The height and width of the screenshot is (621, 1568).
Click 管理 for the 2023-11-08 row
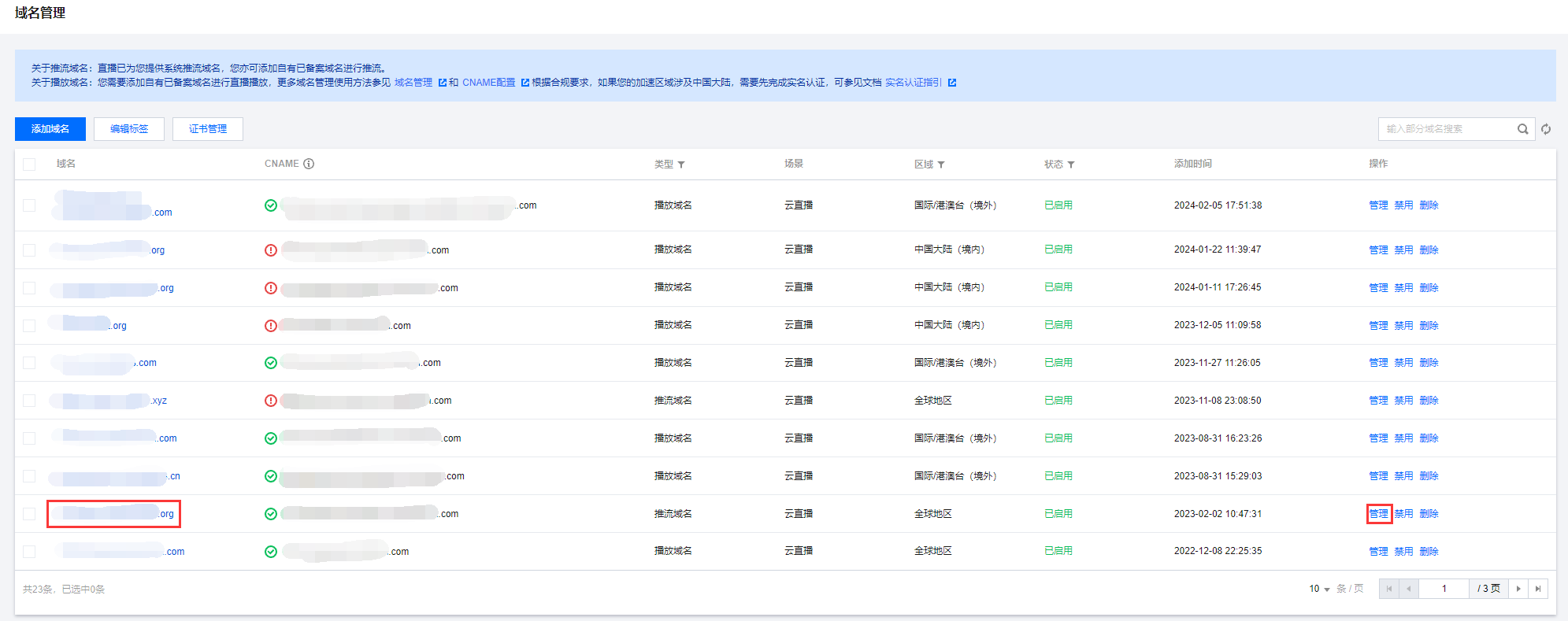tap(1378, 401)
